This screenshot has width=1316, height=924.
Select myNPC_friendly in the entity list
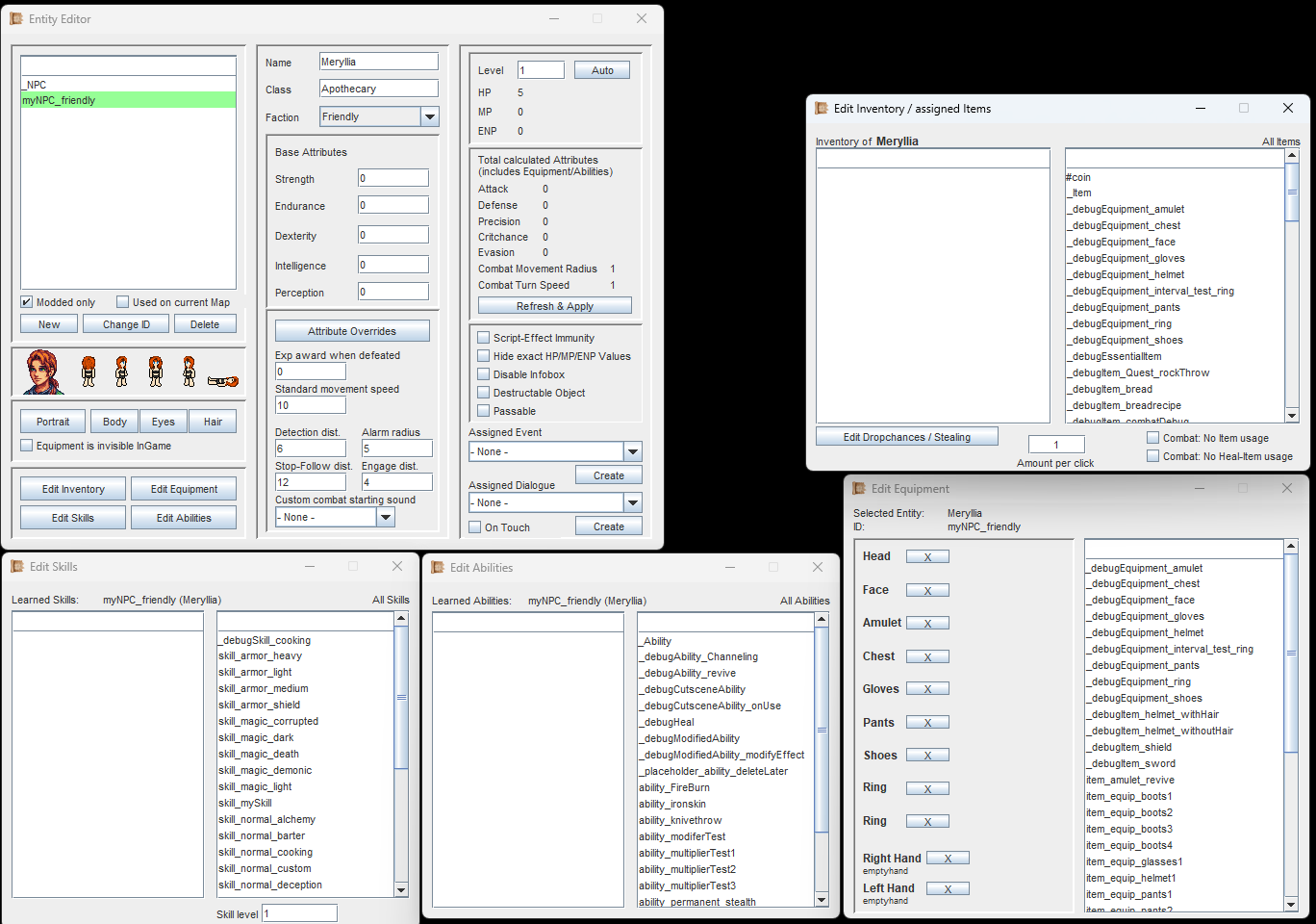(128, 100)
